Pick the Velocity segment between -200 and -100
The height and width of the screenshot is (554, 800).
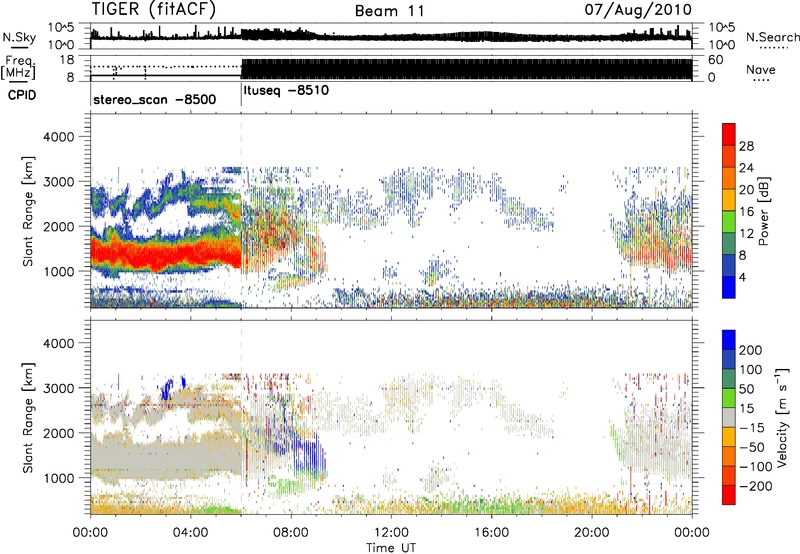coord(729,476)
